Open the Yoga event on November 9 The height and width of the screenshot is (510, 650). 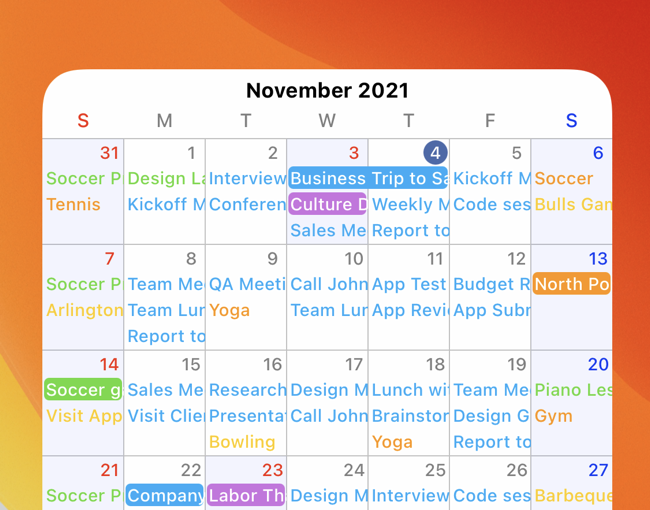[x=229, y=310]
